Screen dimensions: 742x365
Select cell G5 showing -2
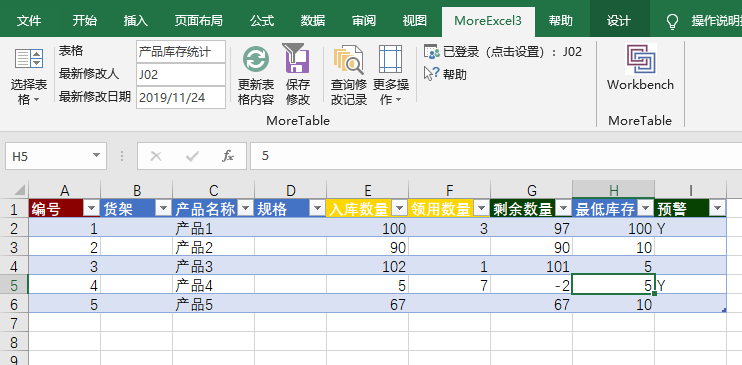pyautogui.click(x=531, y=285)
